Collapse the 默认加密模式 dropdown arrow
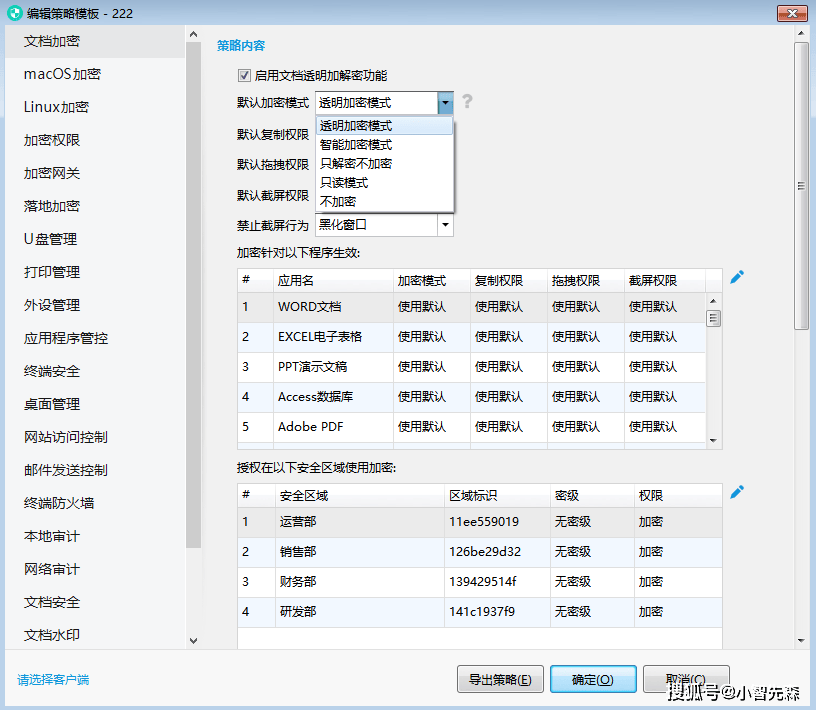Screen dimensions: 816x710 [x=444, y=102]
